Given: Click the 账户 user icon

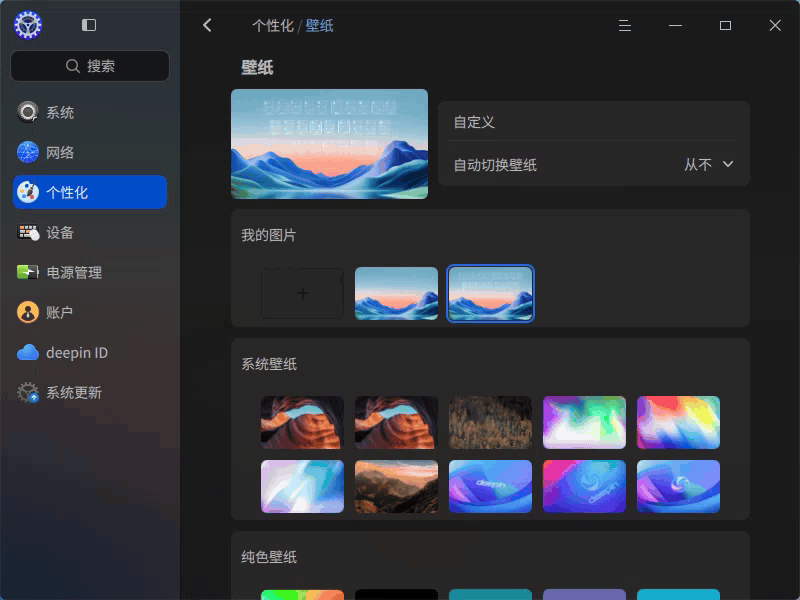Looking at the screenshot, I should [x=28, y=312].
